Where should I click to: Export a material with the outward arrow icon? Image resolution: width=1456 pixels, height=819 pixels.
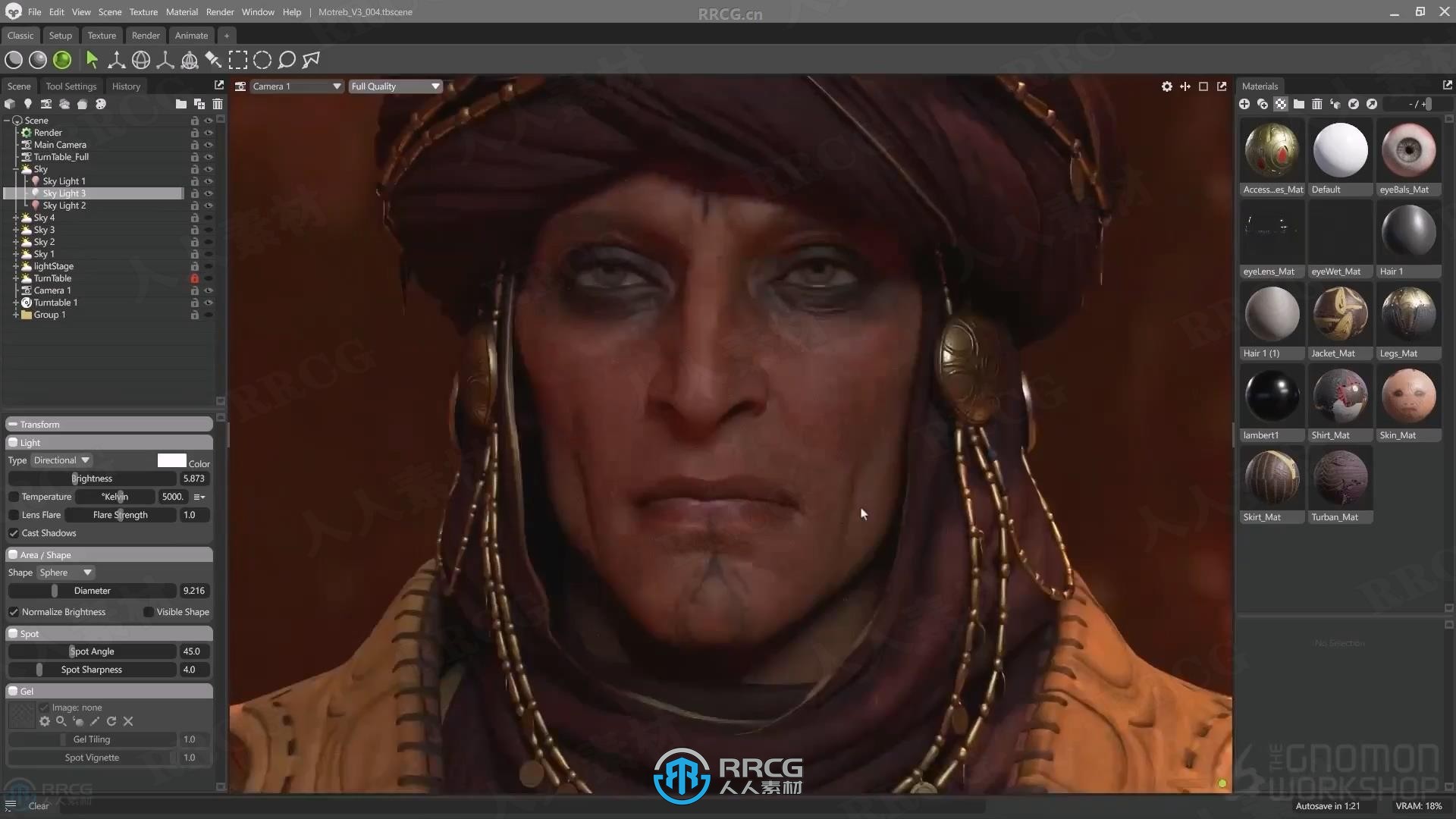pos(1372,104)
